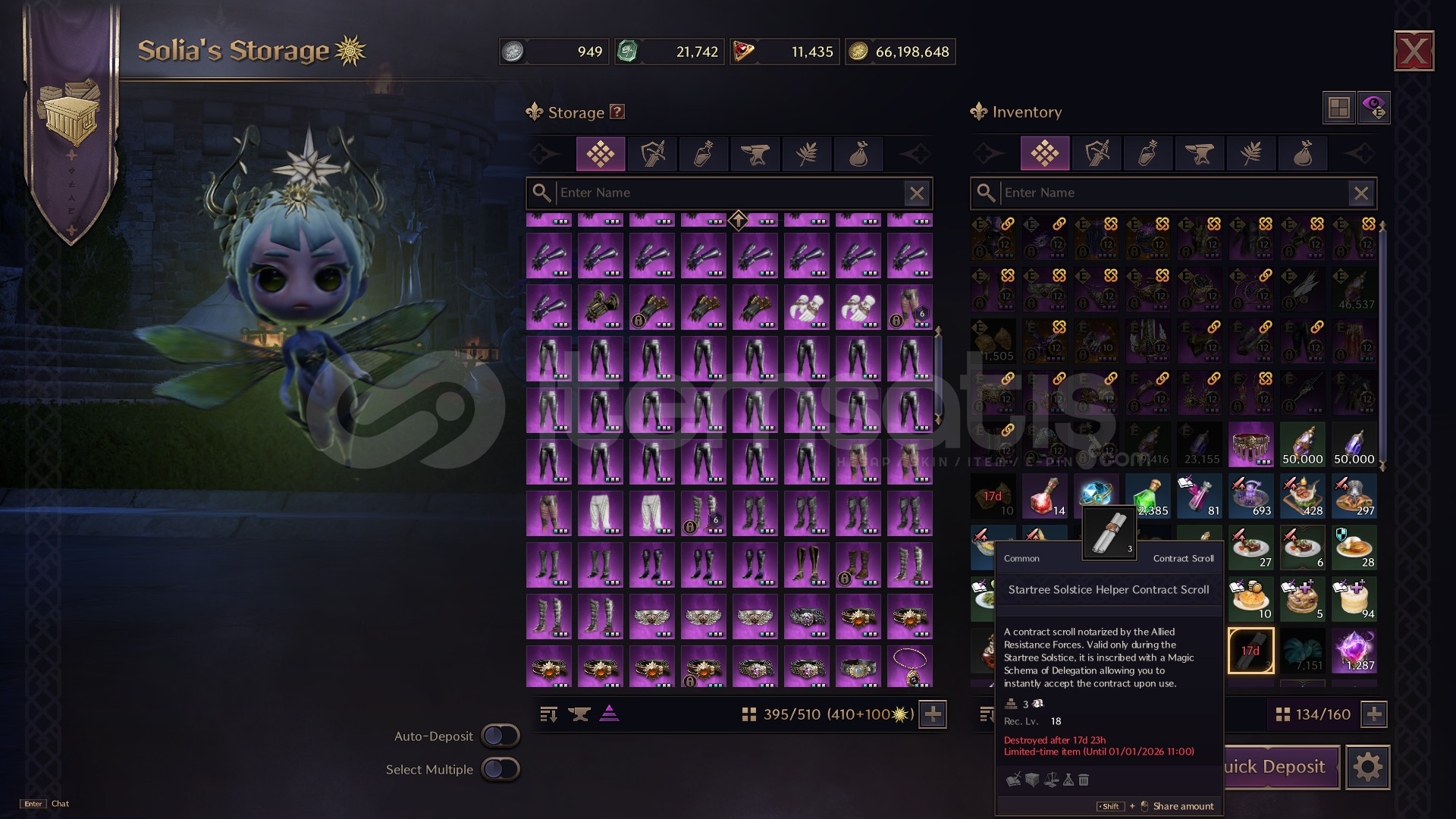Viewport: 1456px width, 819px height.
Task: Open the Storage help question mark
Action: point(617,111)
